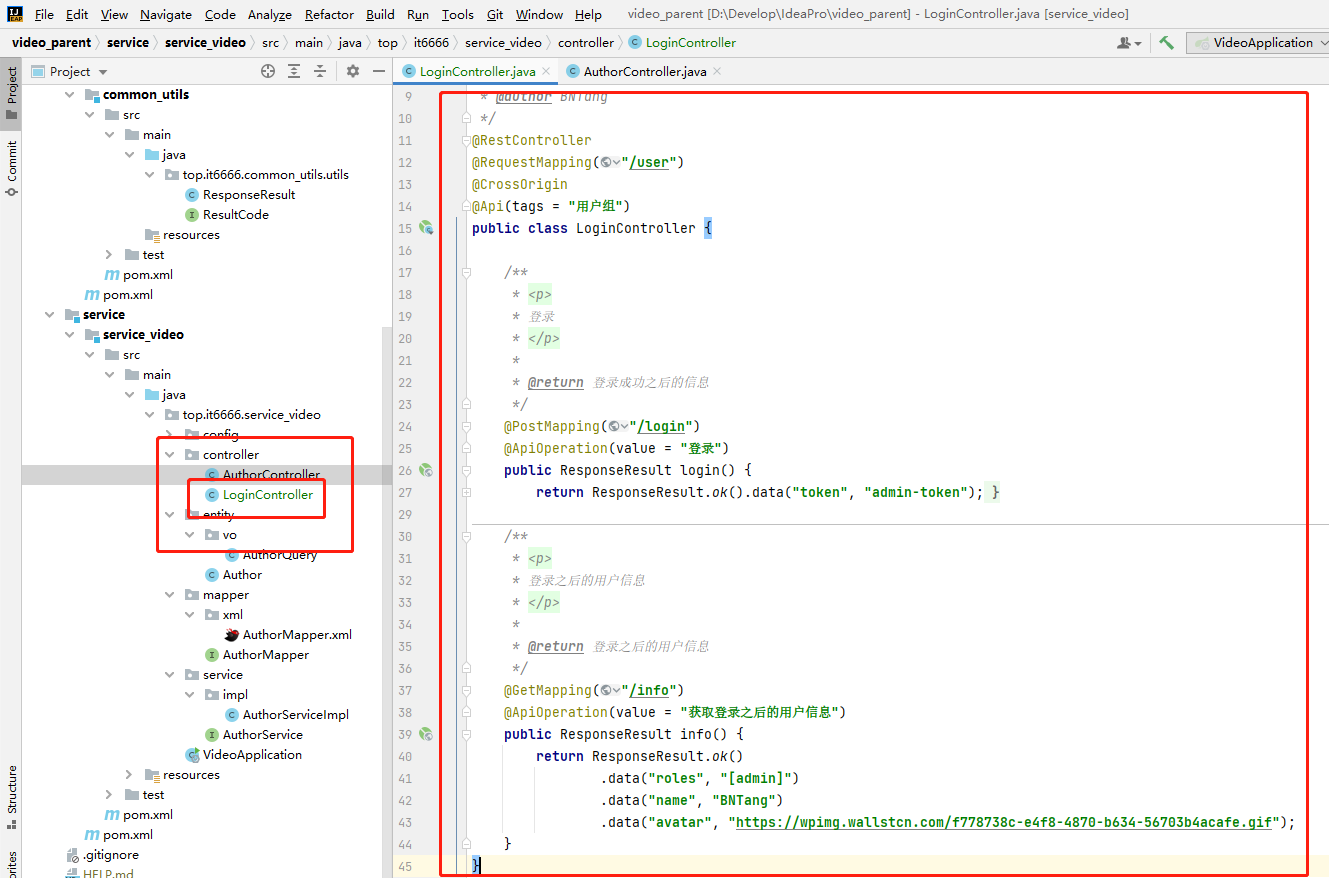Select AuthorServiceImpl in project tree
Viewport: 1329px width, 878px height.
pos(287,714)
